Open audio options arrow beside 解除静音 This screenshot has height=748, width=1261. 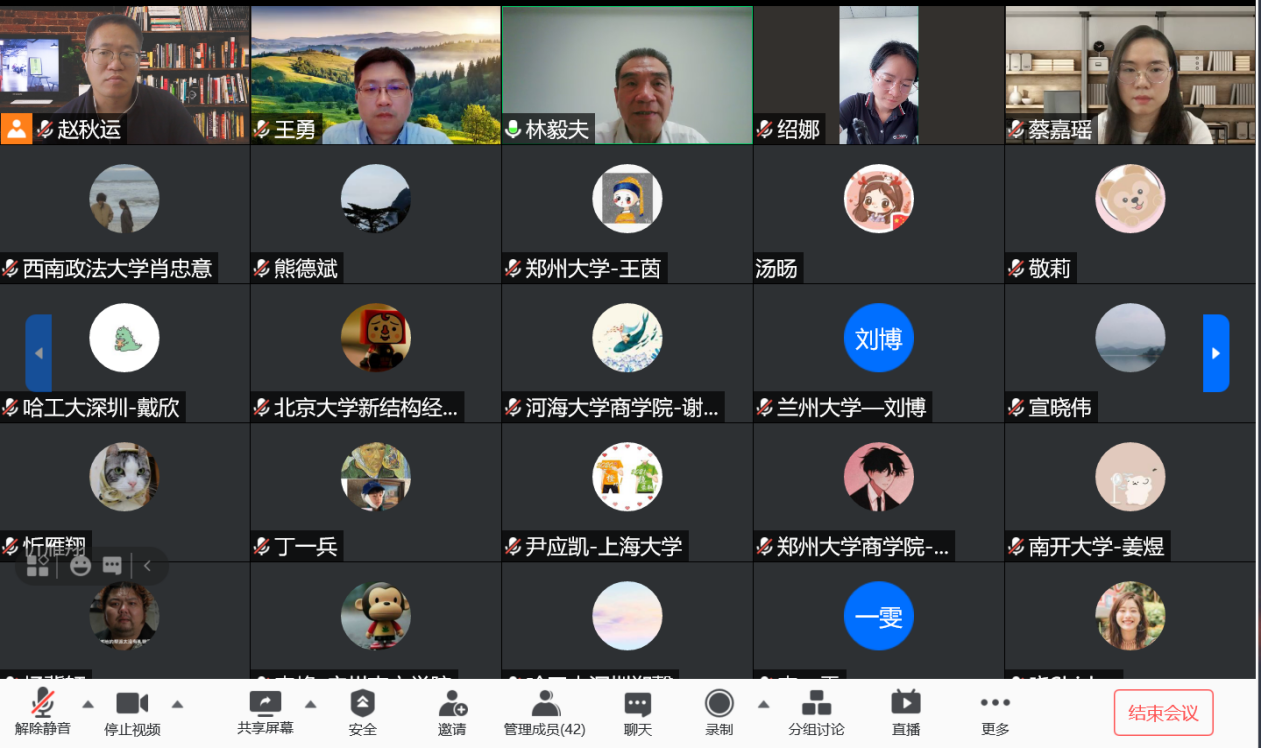tap(88, 704)
